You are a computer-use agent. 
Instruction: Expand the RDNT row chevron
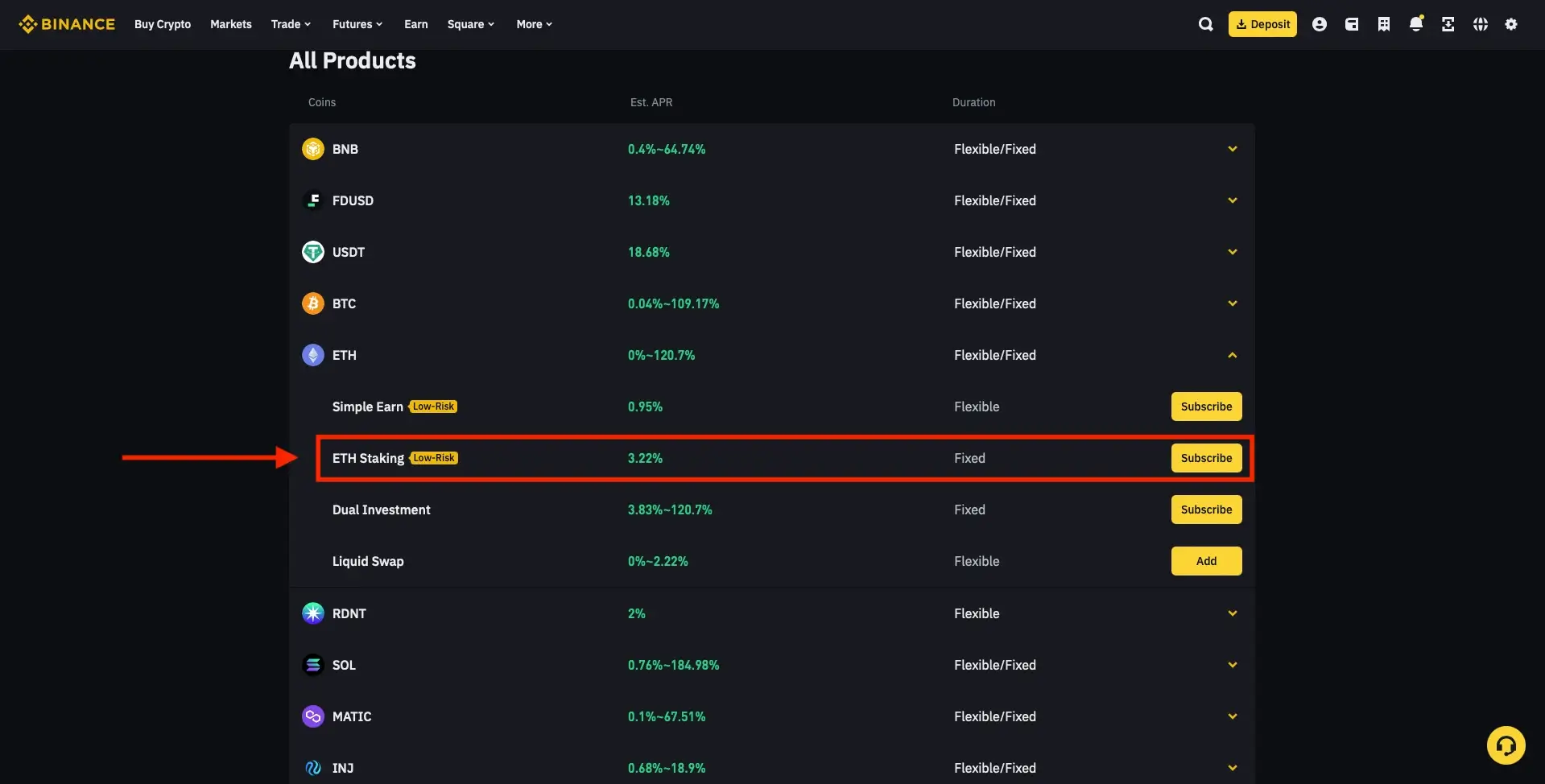[1233, 613]
